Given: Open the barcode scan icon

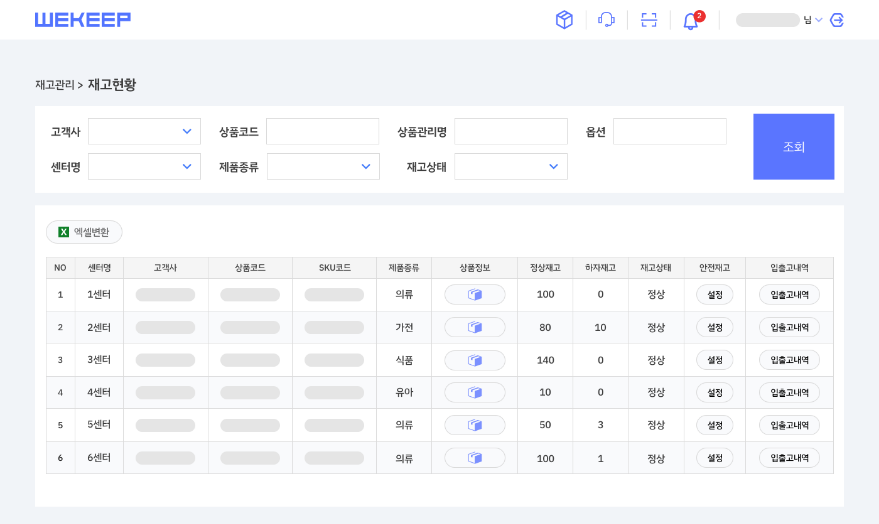Looking at the screenshot, I should click(649, 20).
